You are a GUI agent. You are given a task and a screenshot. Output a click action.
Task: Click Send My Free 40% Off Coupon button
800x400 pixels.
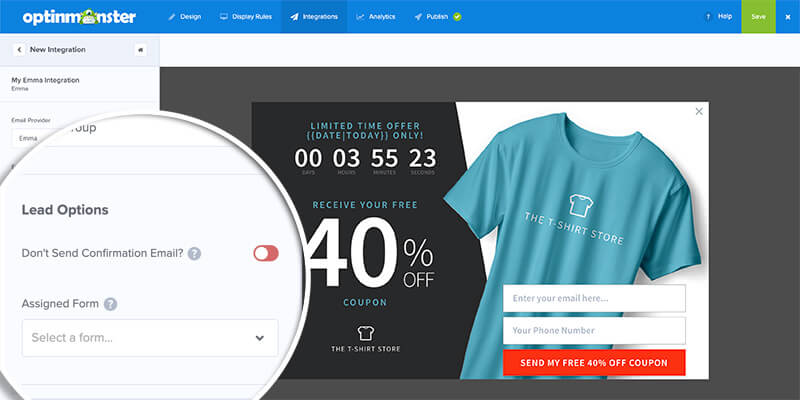(x=594, y=363)
